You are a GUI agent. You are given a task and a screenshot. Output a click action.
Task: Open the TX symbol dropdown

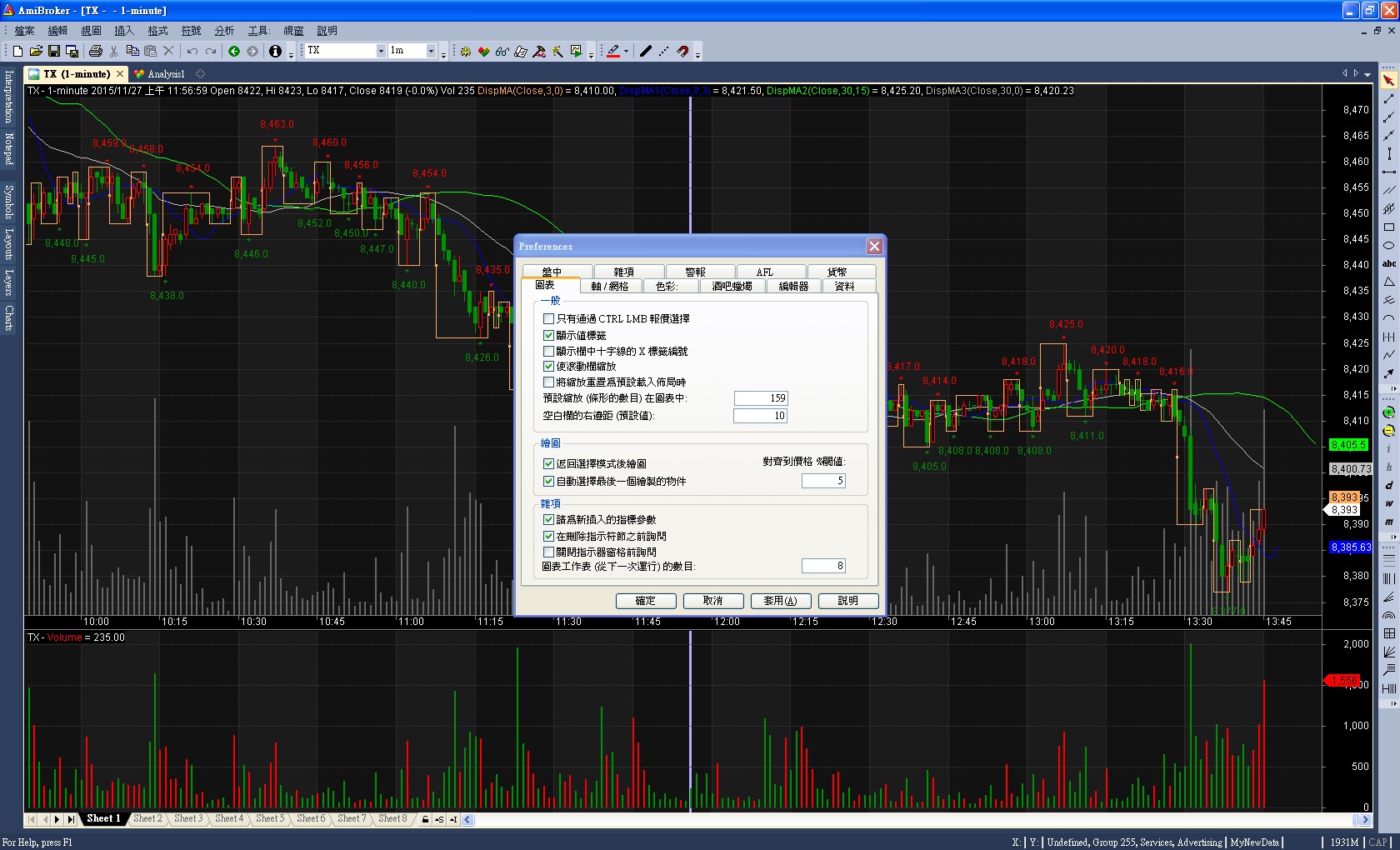pos(381,51)
